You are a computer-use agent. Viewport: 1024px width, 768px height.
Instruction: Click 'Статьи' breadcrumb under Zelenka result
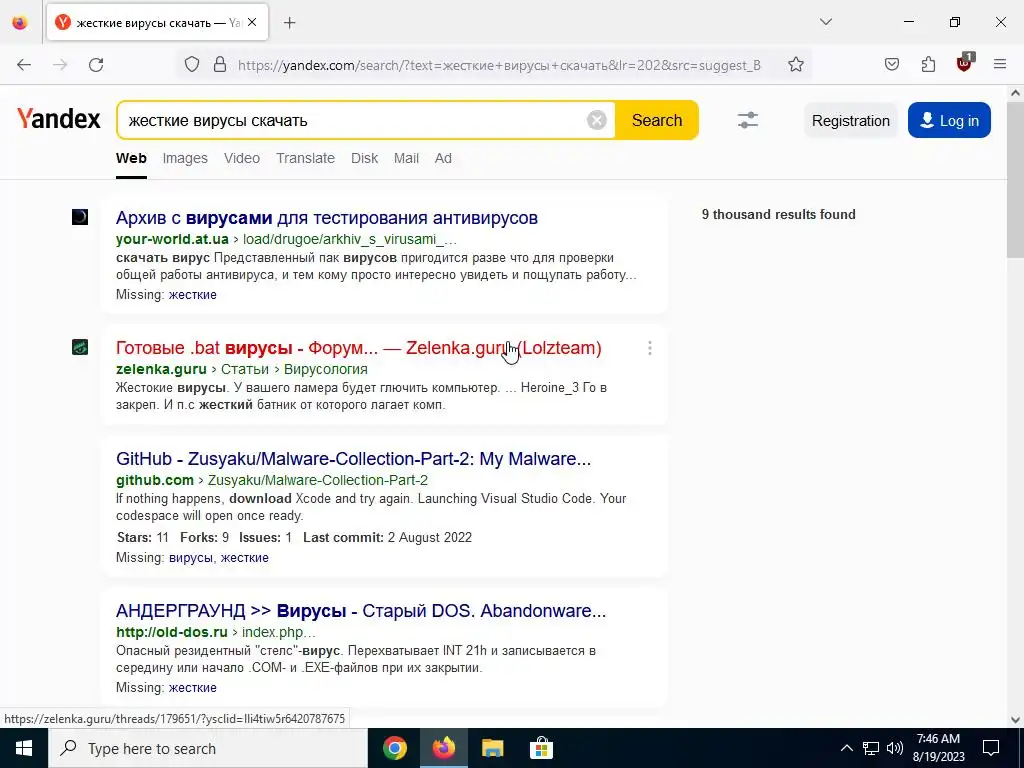pos(247,369)
